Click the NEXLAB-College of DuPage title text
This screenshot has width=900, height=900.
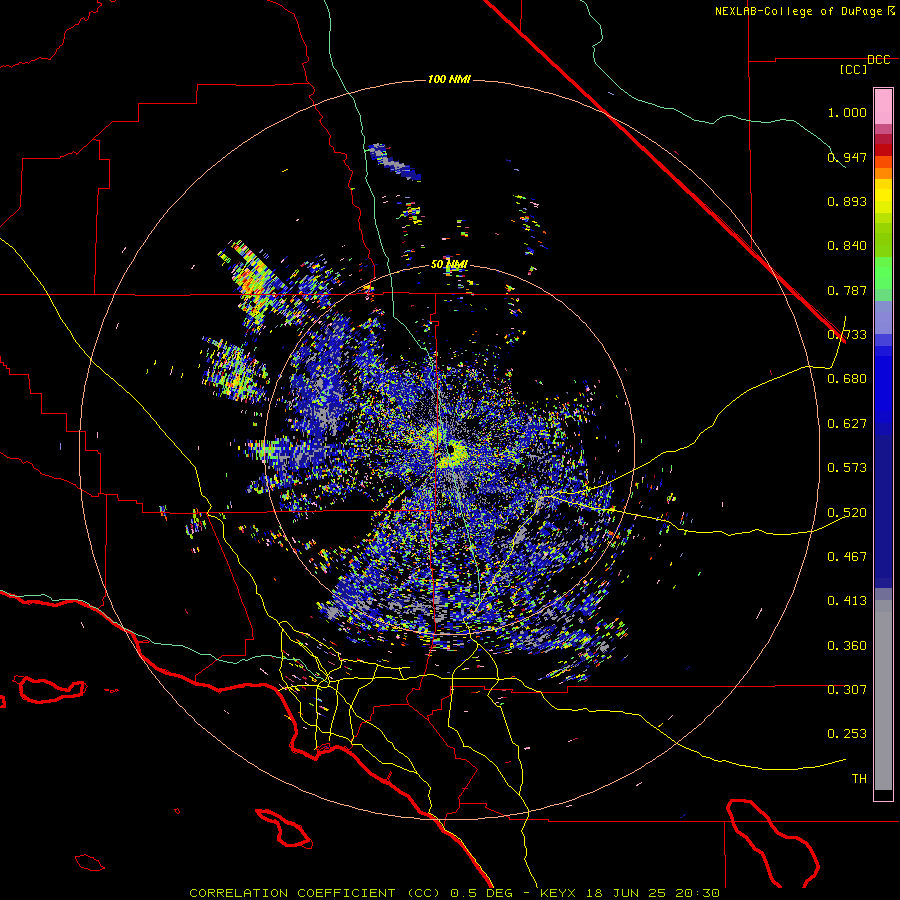coord(798,11)
